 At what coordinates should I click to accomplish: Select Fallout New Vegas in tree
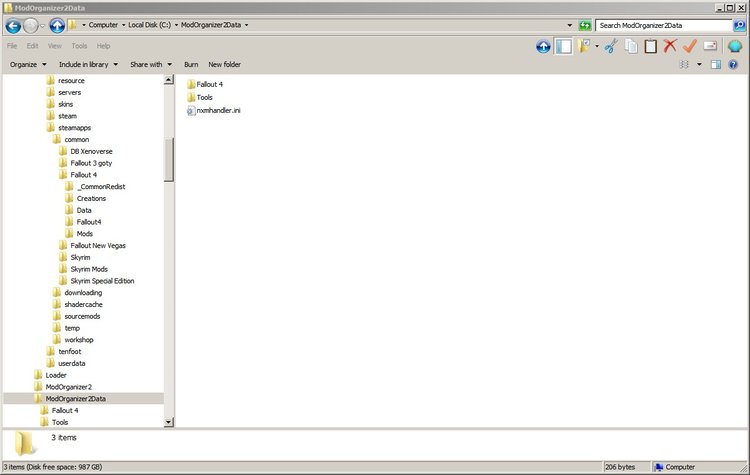[x=98, y=245]
